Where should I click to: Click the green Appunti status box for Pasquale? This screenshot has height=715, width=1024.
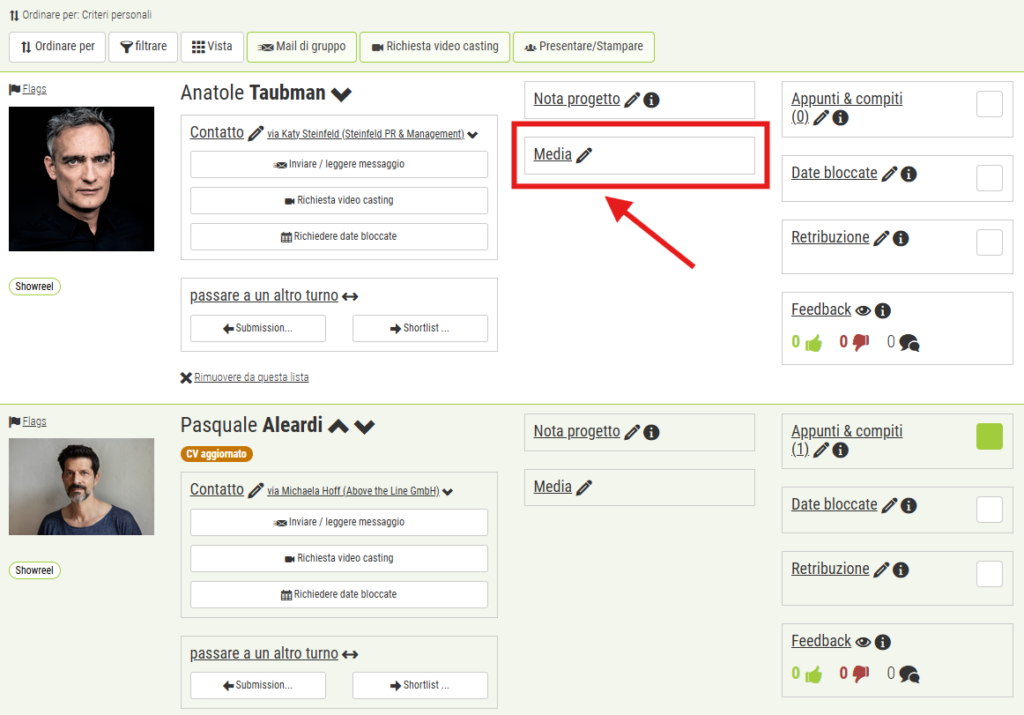pyautogui.click(x=989, y=436)
